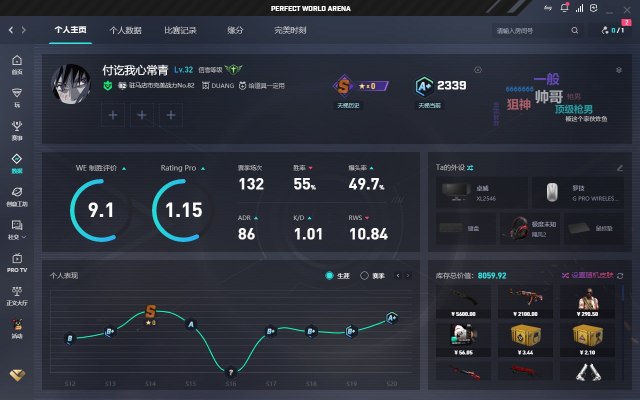The image size is (640, 400).
Task: Click the 132 matches count value
Action: pos(251,184)
